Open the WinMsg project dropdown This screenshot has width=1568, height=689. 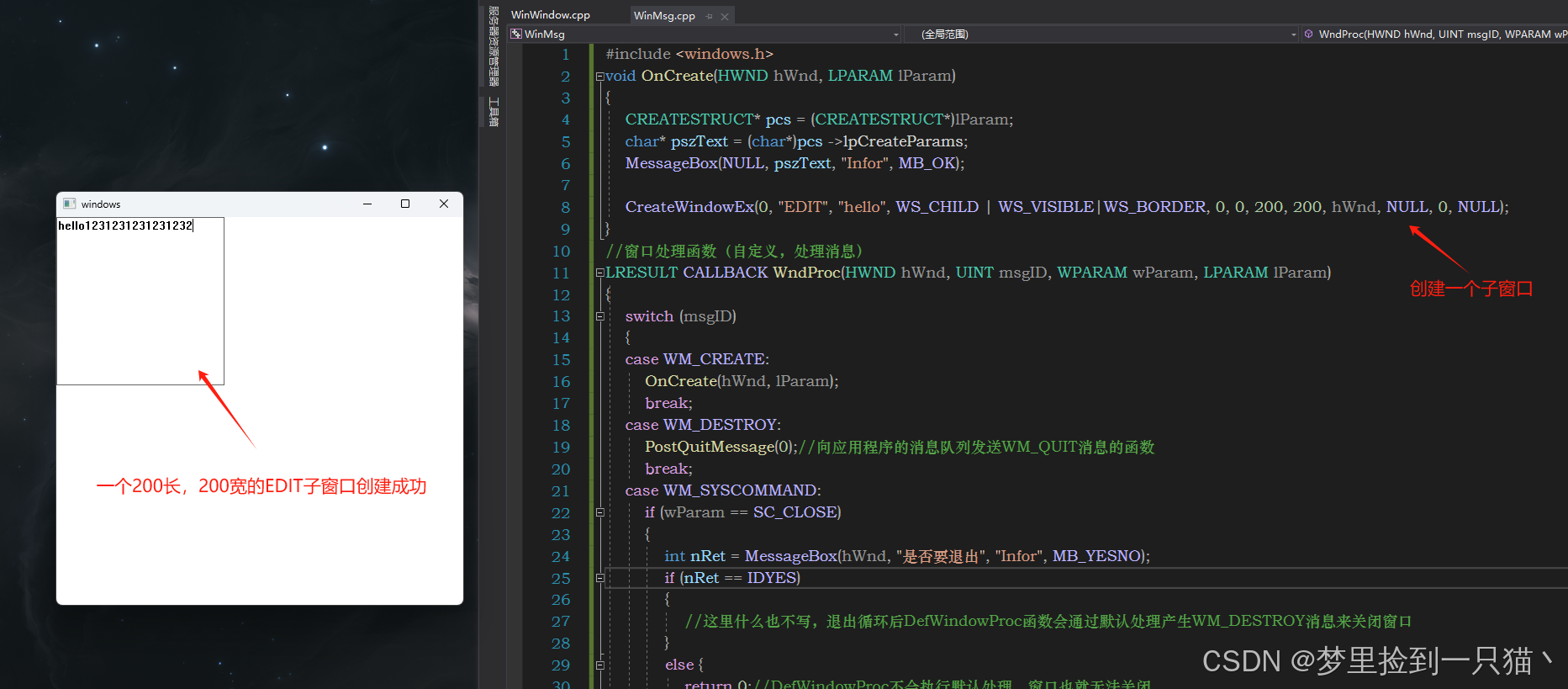coord(895,34)
